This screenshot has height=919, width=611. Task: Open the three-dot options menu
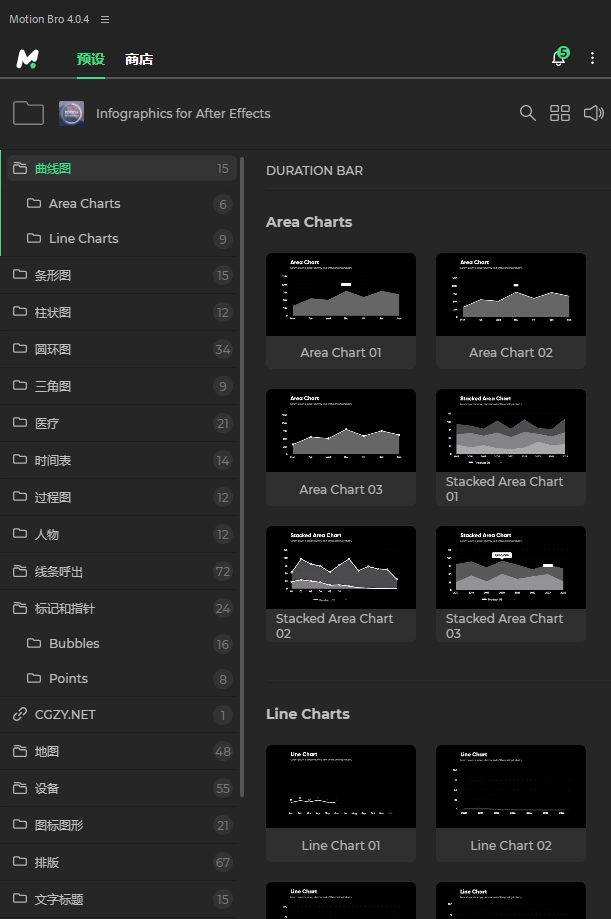pyautogui.click(x=592, y=58)
